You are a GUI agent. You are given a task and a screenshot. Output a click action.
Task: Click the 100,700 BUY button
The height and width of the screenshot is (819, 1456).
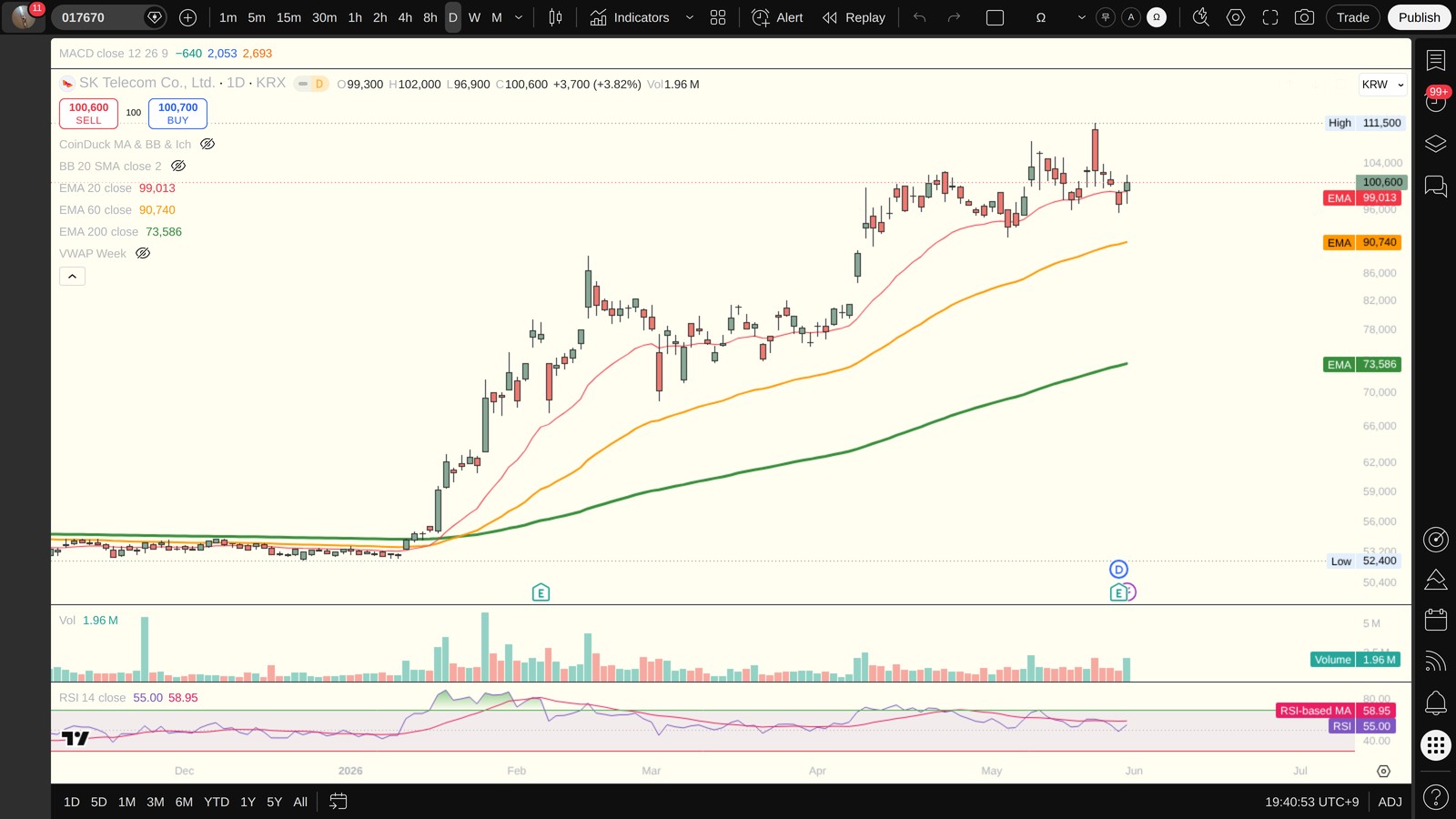(177, 114)
